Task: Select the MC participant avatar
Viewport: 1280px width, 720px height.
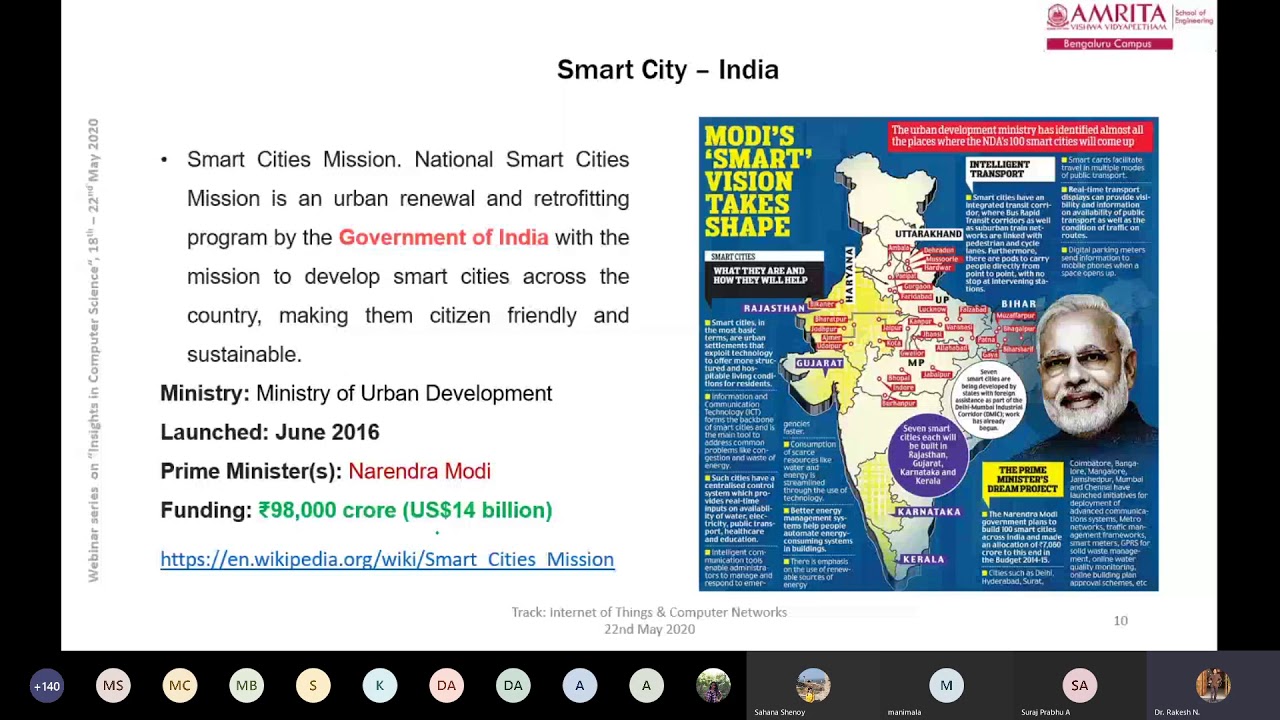Action: coord(179,686)
